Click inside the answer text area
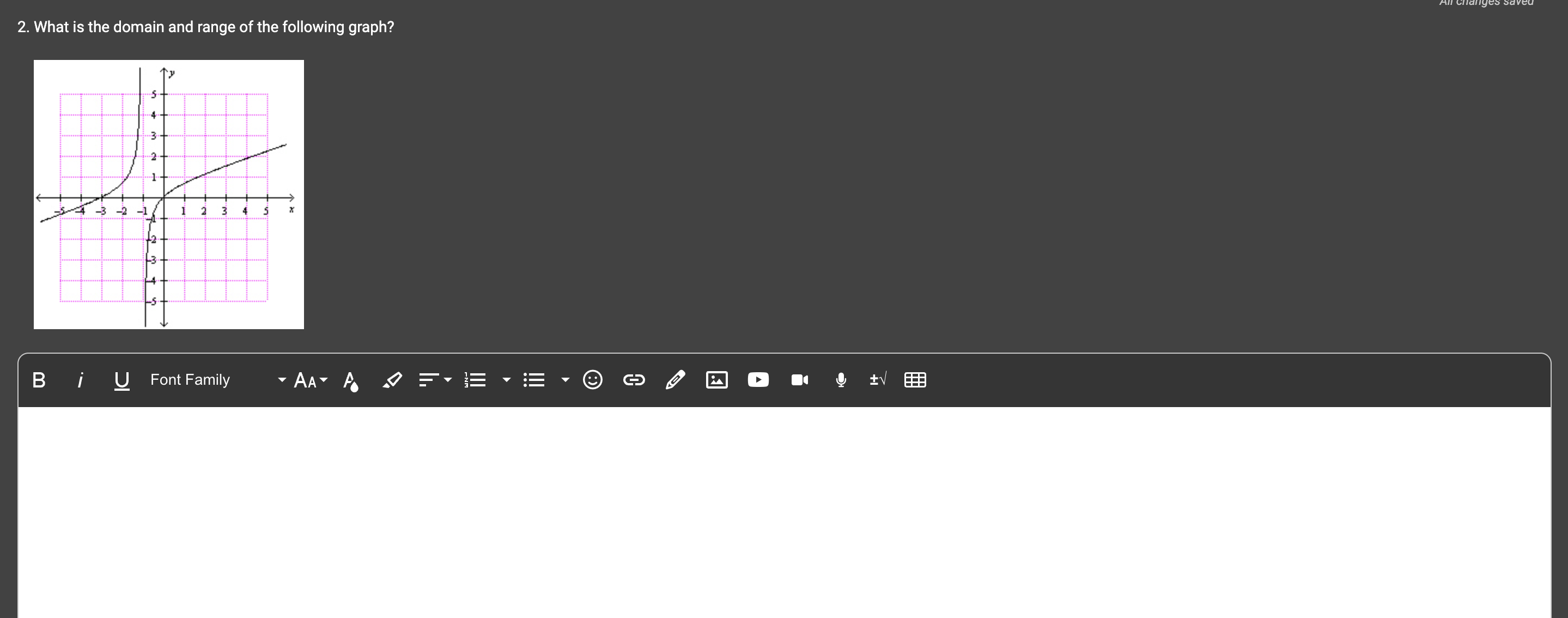The height and width of the screenshot is (618, 1568). click(784, 511)
